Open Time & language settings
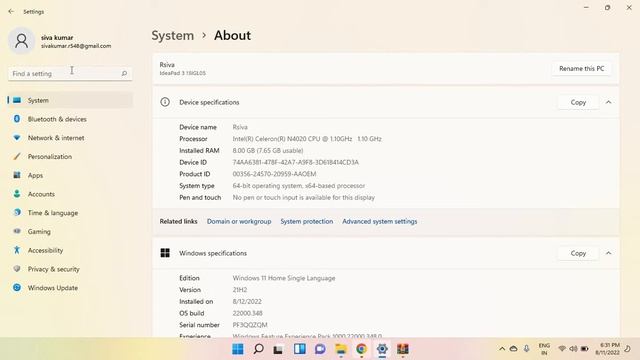This screenshot has height=360, width=640. [x=70, y=213]
